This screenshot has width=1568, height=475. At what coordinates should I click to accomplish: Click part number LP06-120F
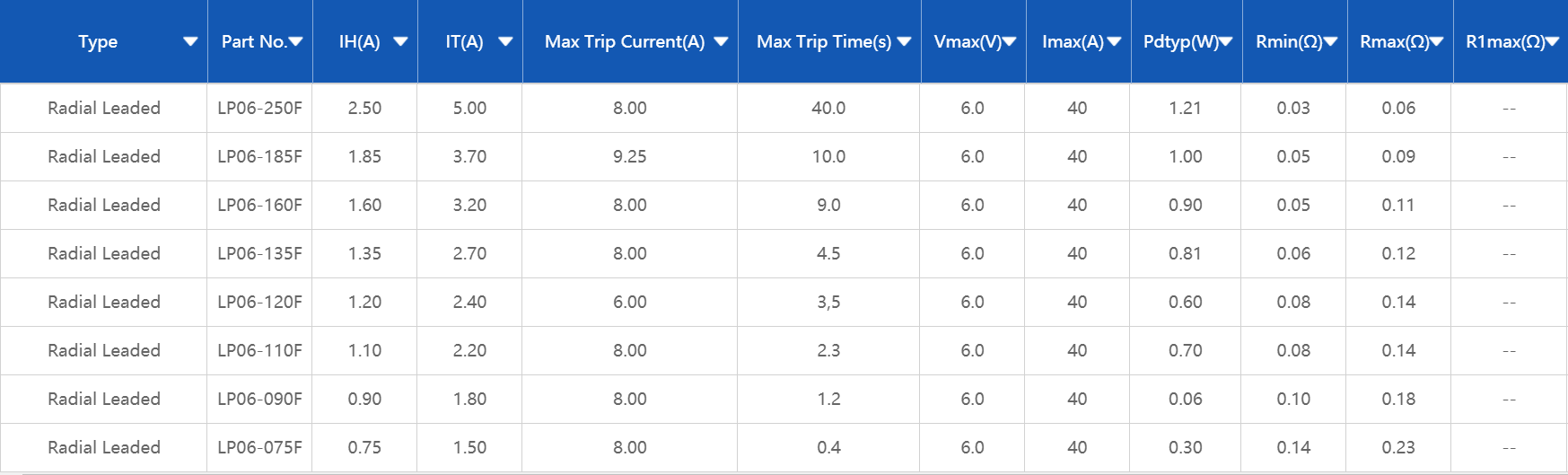pos(259,302)
